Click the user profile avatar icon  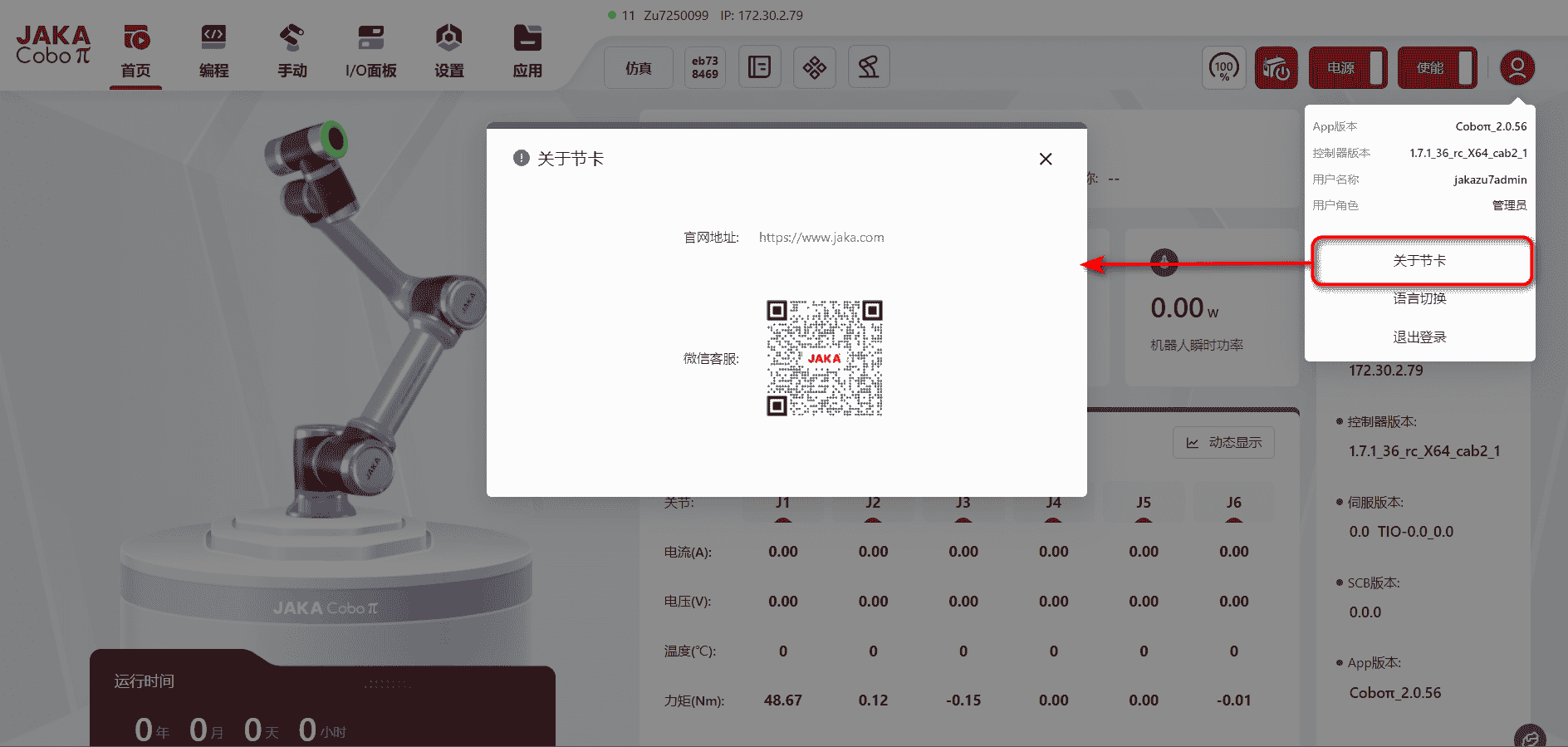point(1517,68)
